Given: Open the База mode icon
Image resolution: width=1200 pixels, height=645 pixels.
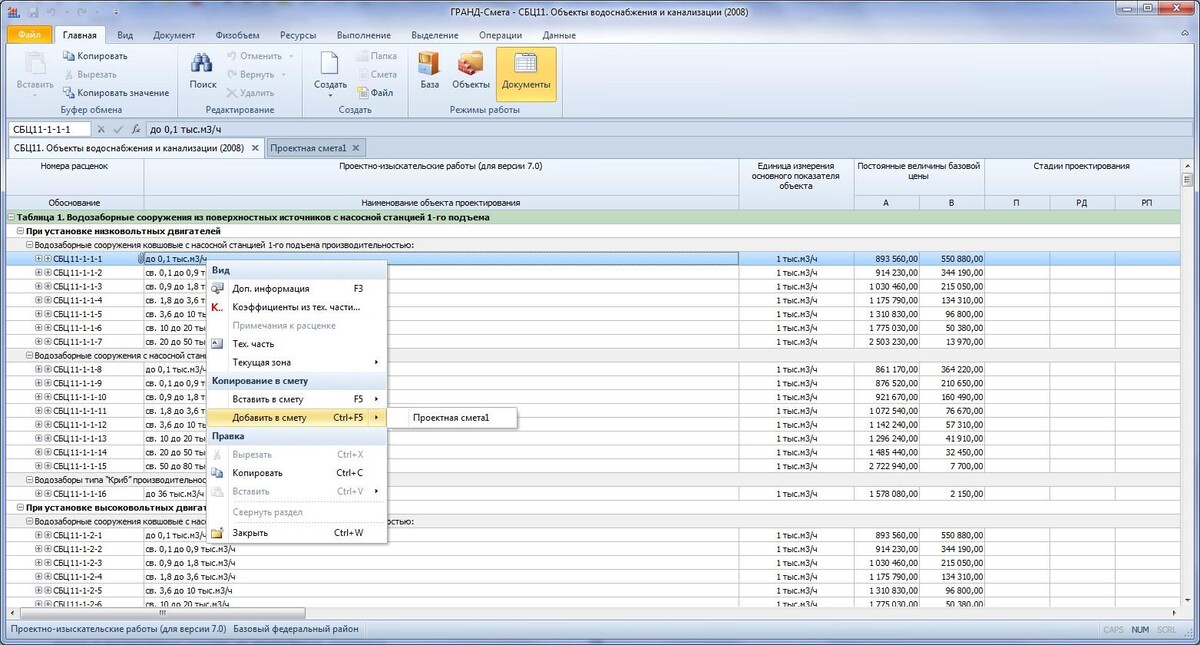Looking at the screenshot, I should pyautogui.click(x=429, y=66).
